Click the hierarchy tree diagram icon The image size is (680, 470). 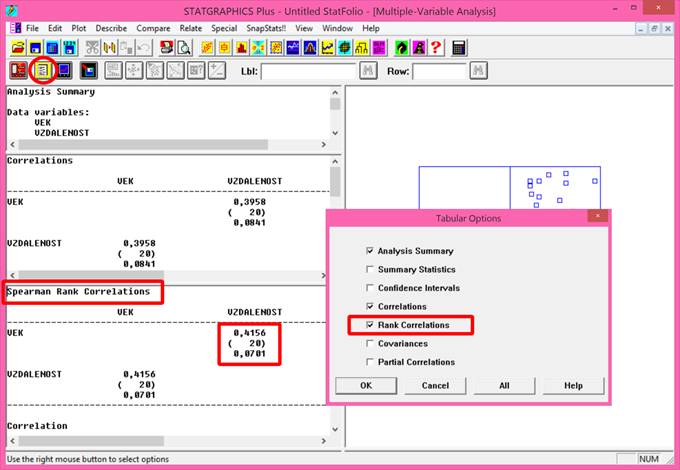pyautogui.click(x=362, y=48)
